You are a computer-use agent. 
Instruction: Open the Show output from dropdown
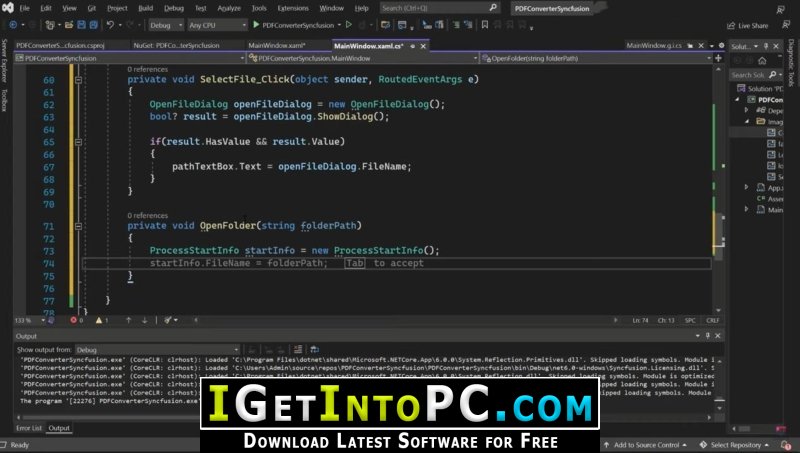pos(157,350)
